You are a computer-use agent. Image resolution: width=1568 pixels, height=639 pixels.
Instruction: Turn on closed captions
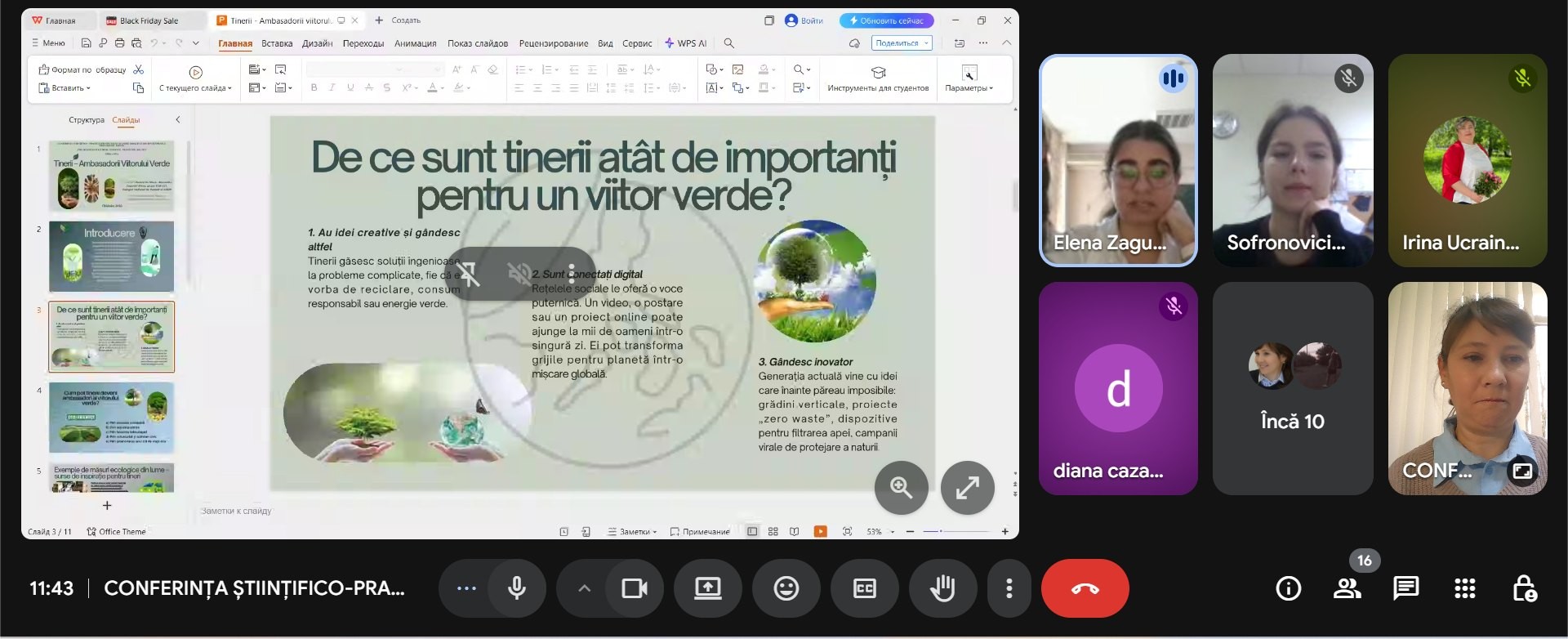(x=864, y=588)
